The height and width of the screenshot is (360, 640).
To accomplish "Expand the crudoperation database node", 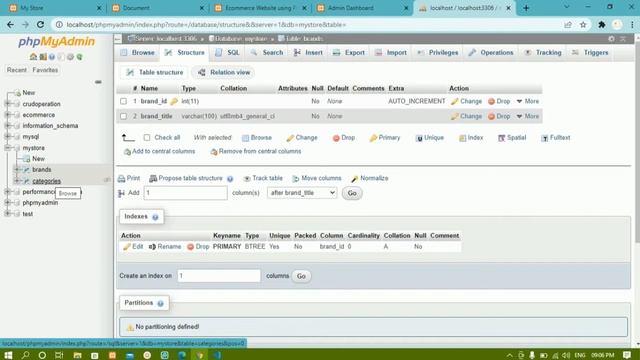I will (7, 104).
